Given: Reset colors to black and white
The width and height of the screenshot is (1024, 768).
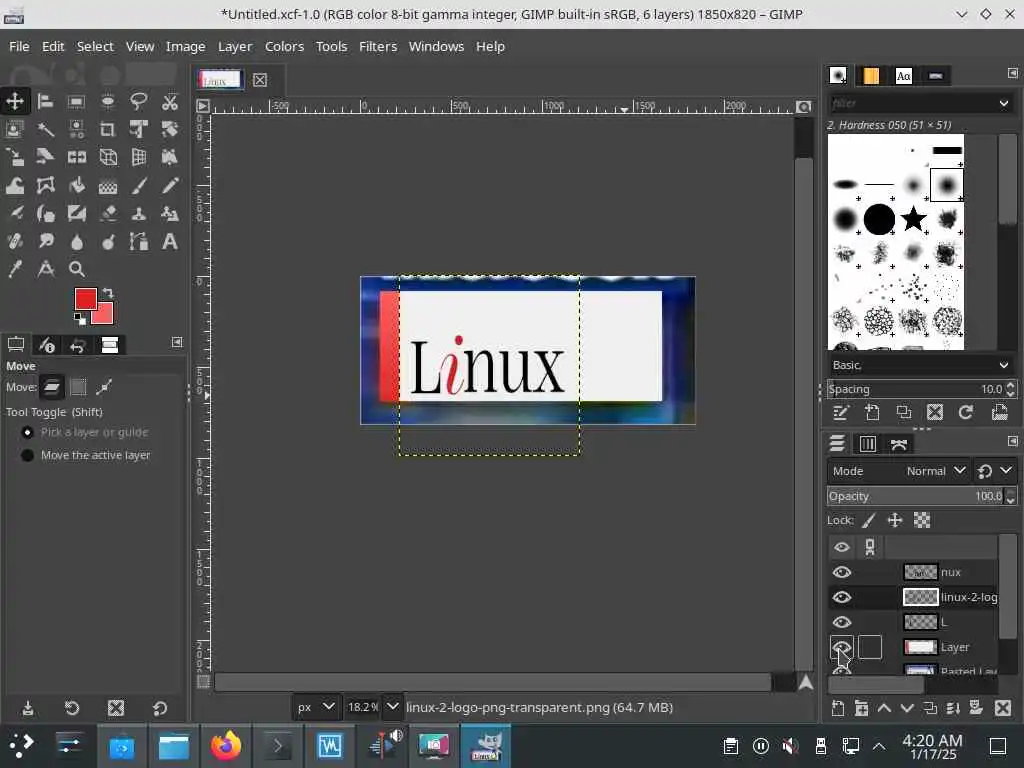Looking at the screenshot, I should tap(80, 319).
